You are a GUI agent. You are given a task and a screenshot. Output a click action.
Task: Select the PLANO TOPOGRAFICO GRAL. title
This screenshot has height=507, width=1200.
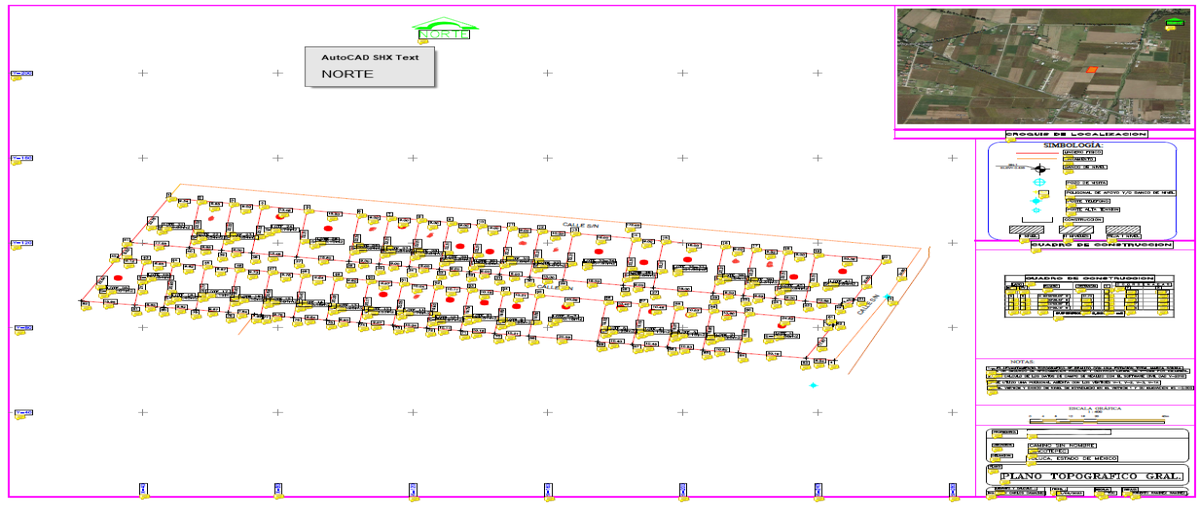tap(1091, 476)
